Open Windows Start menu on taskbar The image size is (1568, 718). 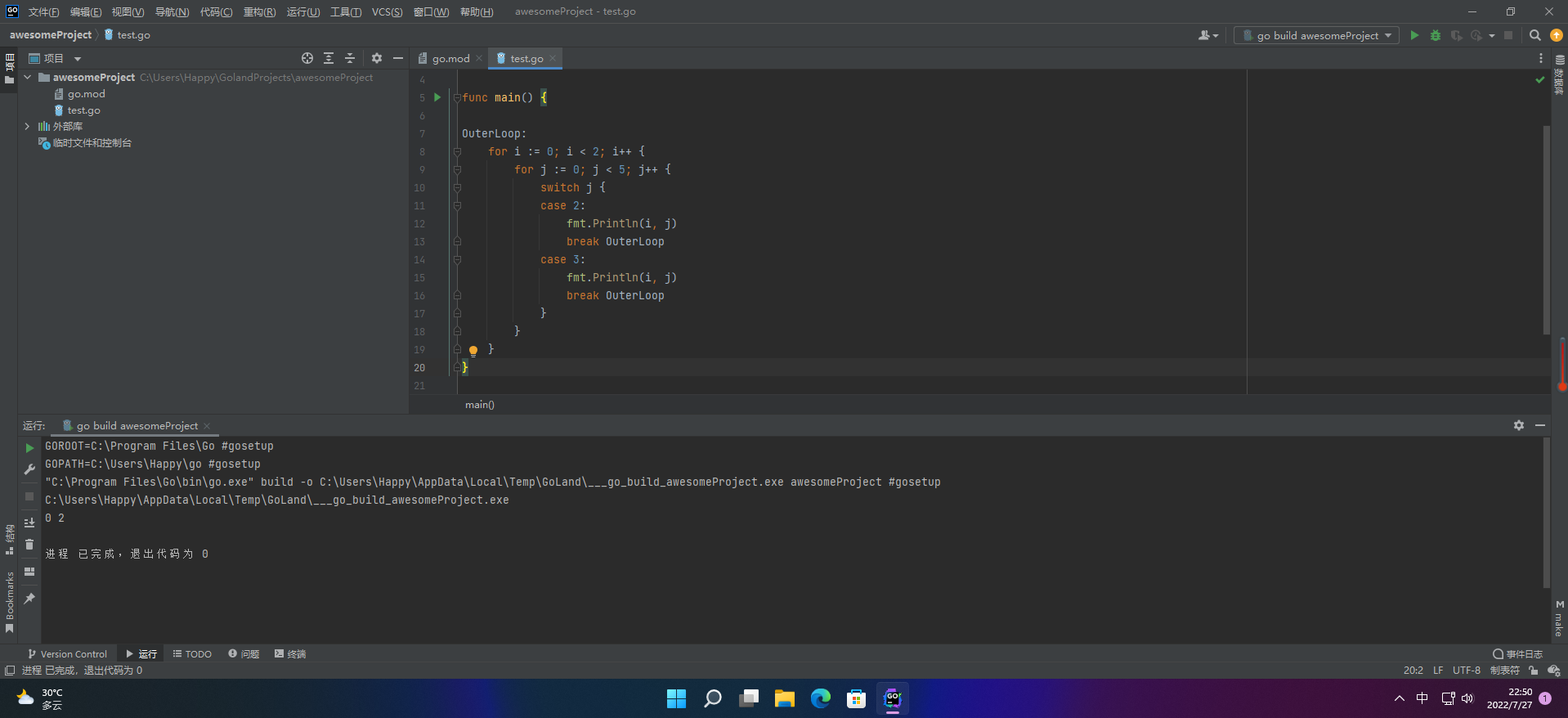tap(676, 698)
